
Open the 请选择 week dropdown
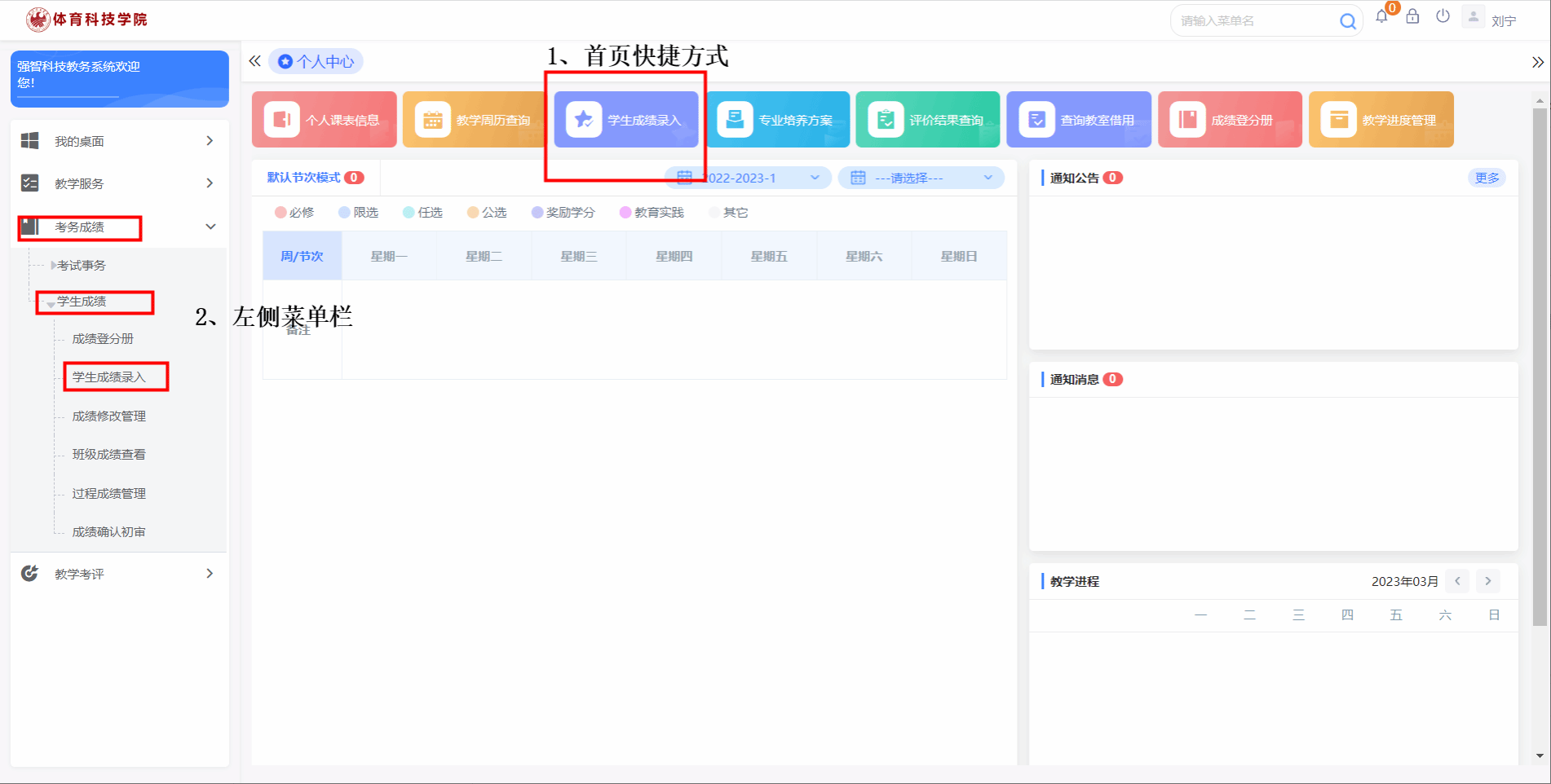click(x=921, y=178)
